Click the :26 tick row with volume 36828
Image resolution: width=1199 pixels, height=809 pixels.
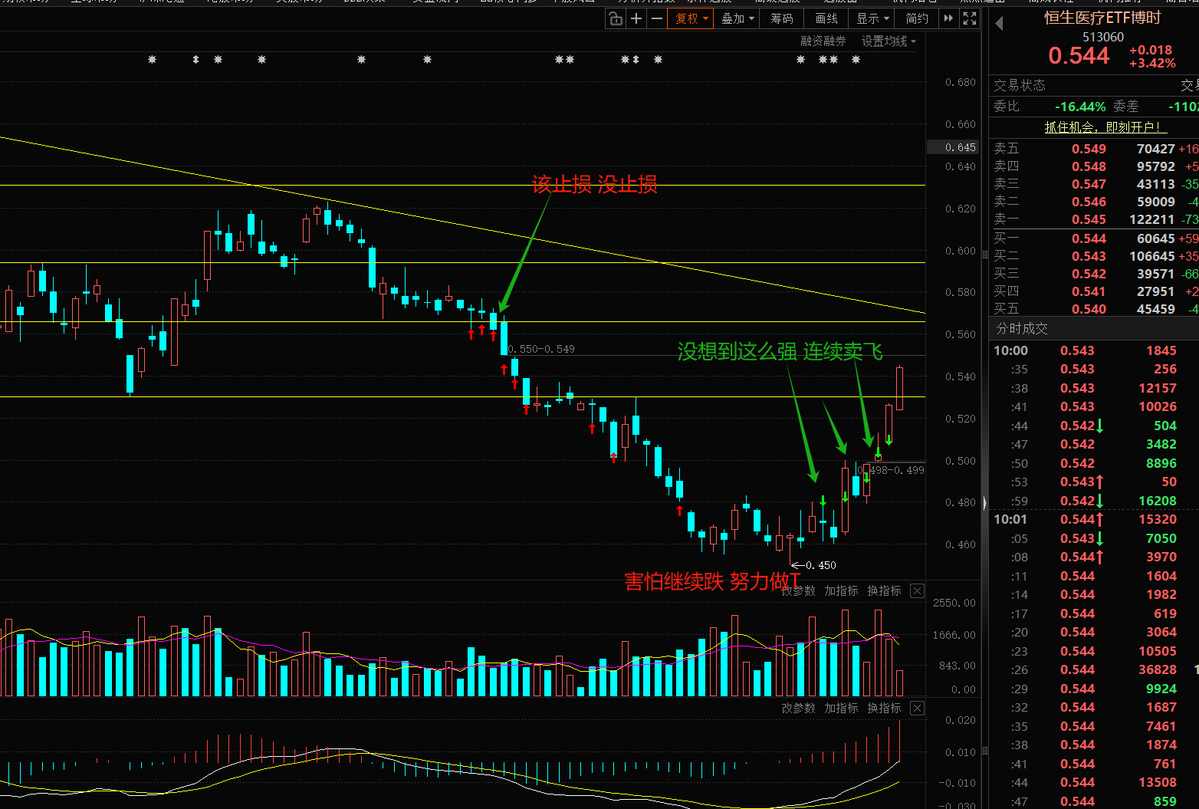1094,670
